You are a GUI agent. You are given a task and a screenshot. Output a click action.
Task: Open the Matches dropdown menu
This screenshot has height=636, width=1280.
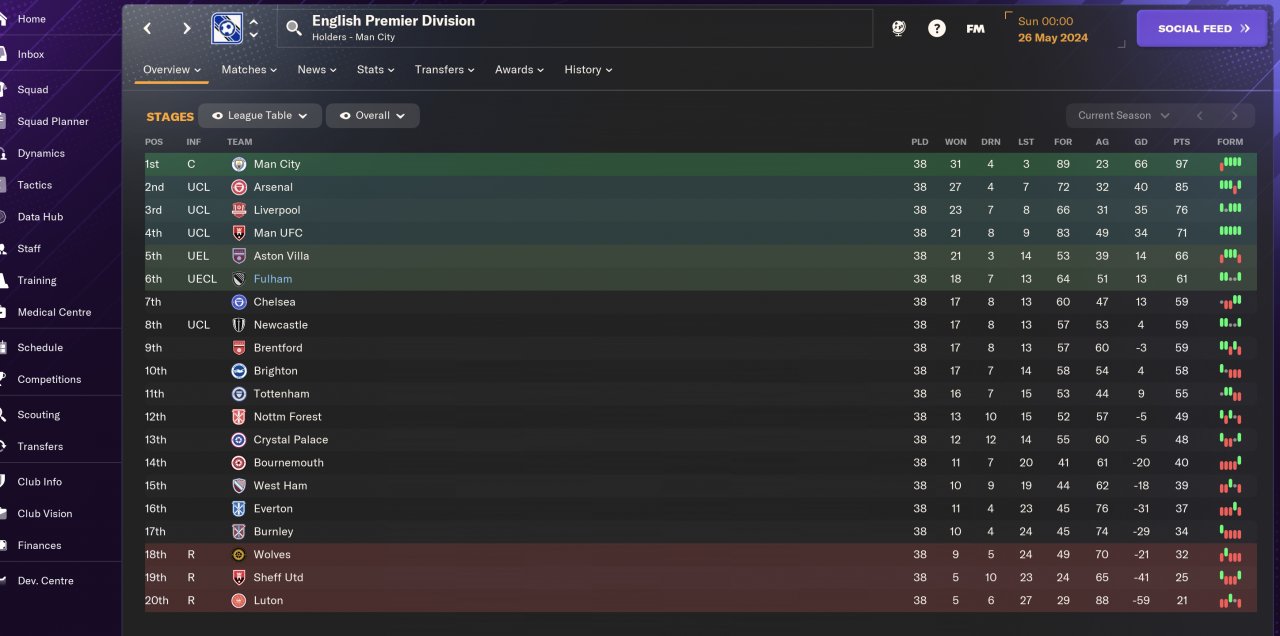click(250, 70)
